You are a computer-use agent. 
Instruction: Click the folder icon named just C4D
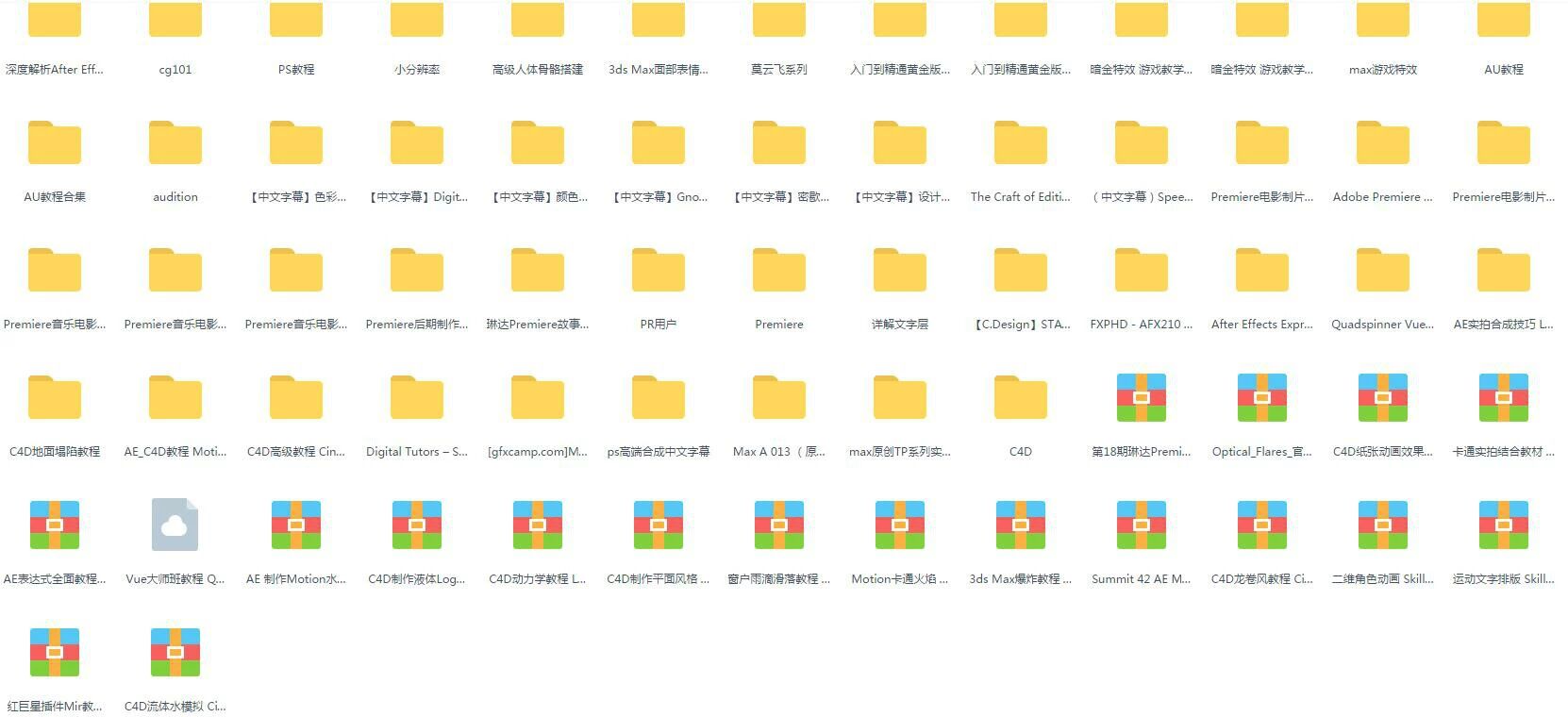1021,397
